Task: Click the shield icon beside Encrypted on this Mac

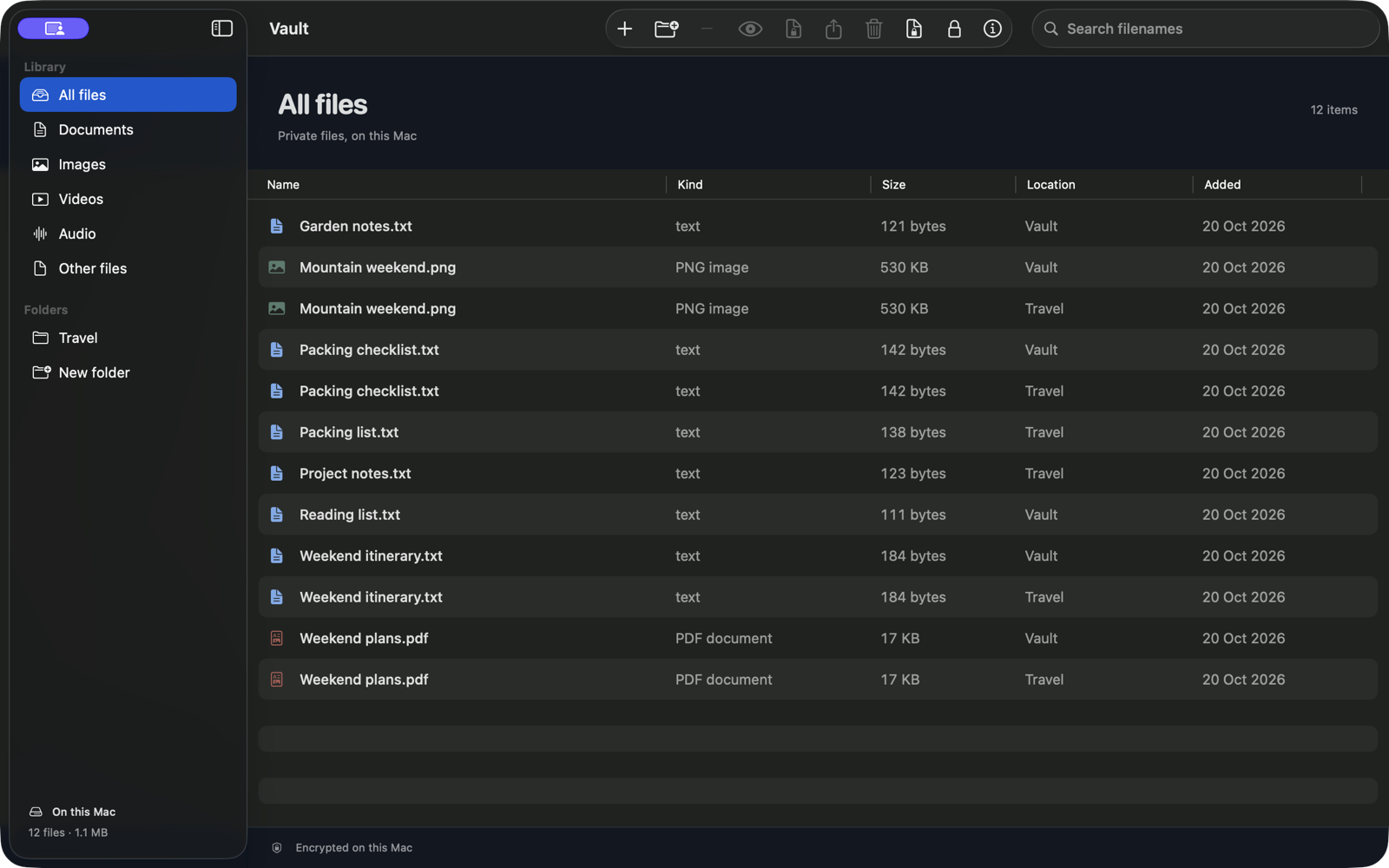Action: [x=277, y=848]
